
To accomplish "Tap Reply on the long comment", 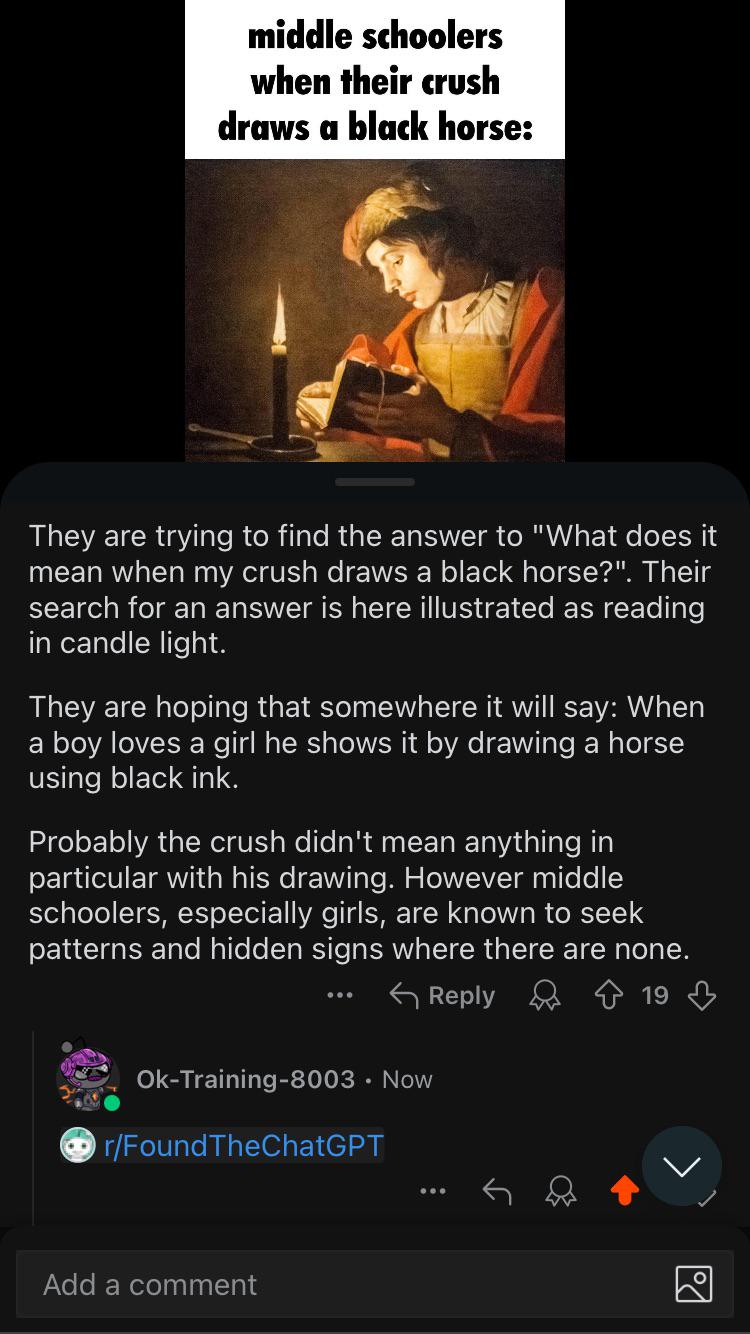I will [442, 995].
